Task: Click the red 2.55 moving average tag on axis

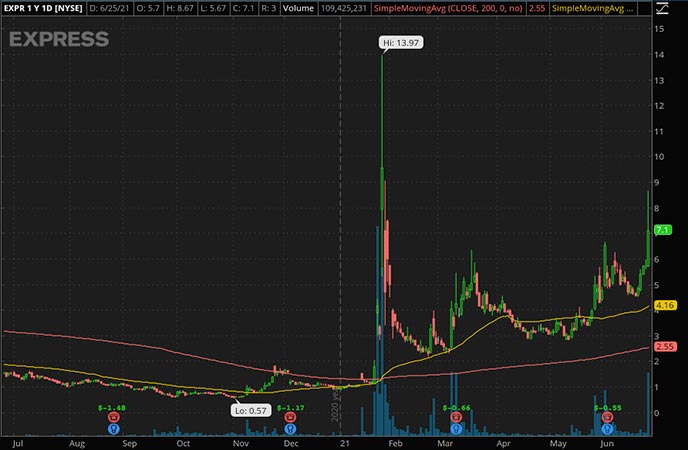Action: point(665,346)
